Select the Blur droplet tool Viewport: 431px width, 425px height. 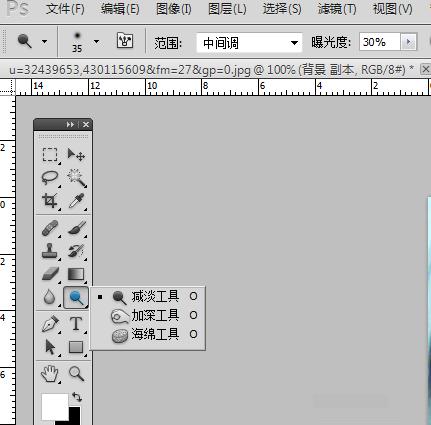(x=49, y=297)
